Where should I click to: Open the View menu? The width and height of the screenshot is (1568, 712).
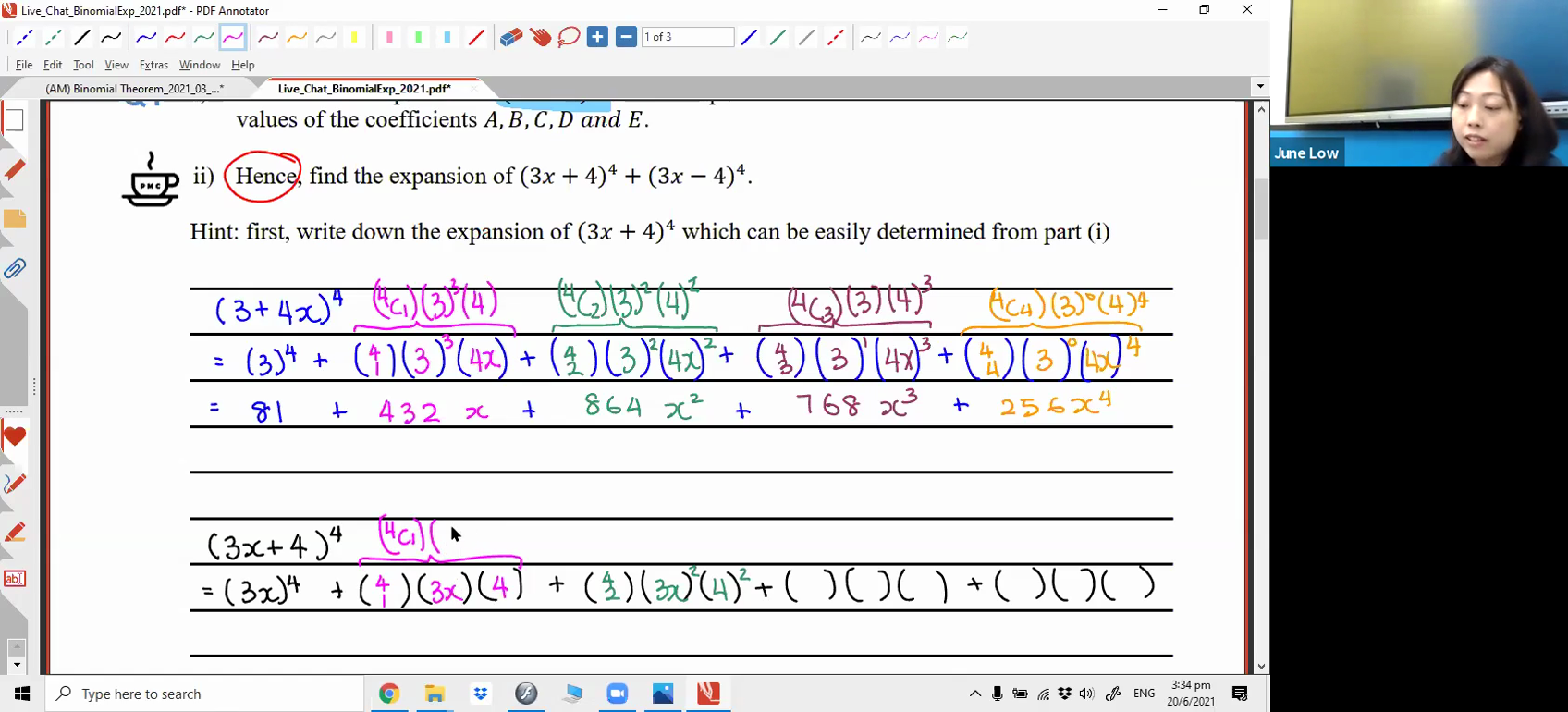point(116,65)
